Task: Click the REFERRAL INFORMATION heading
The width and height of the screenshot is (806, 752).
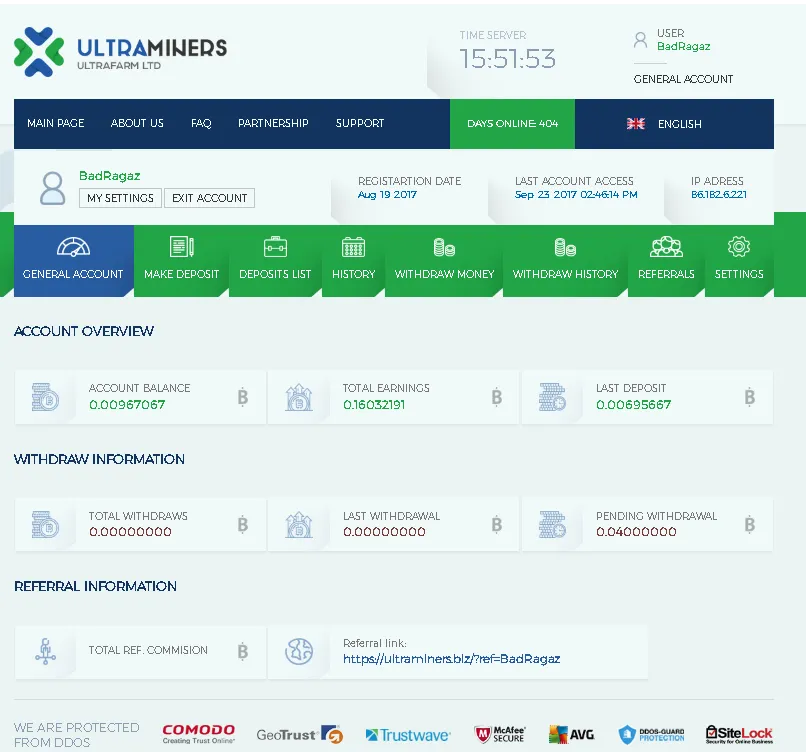Action: [x=95, y=586]
